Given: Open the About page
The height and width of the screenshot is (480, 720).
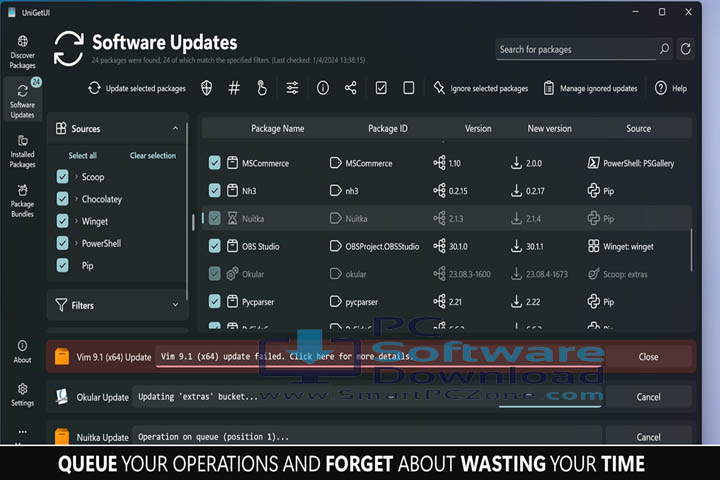Looking at the screenshot, I should coord(22,352).
